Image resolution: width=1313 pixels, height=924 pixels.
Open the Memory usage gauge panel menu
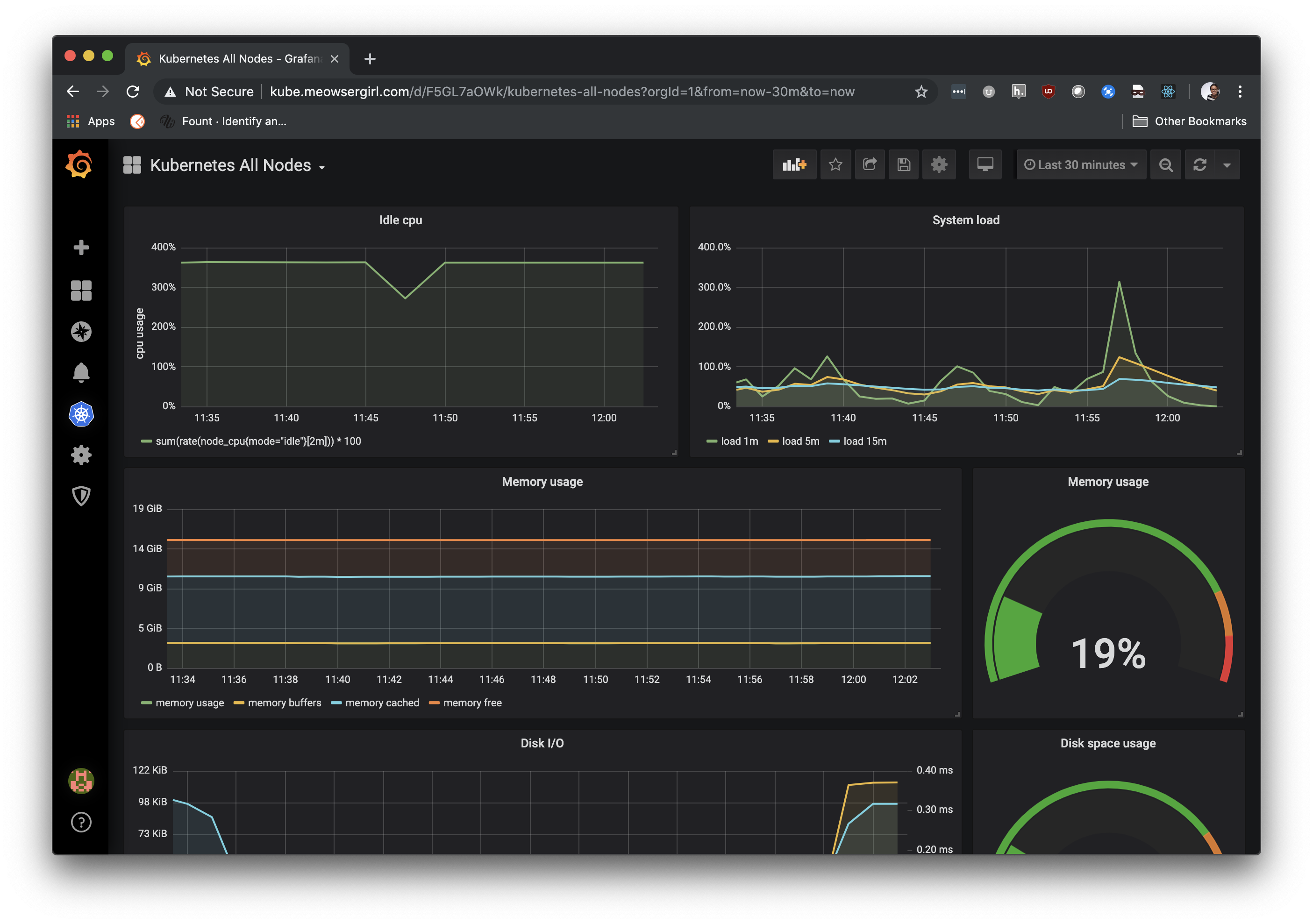click(1108, 482)
